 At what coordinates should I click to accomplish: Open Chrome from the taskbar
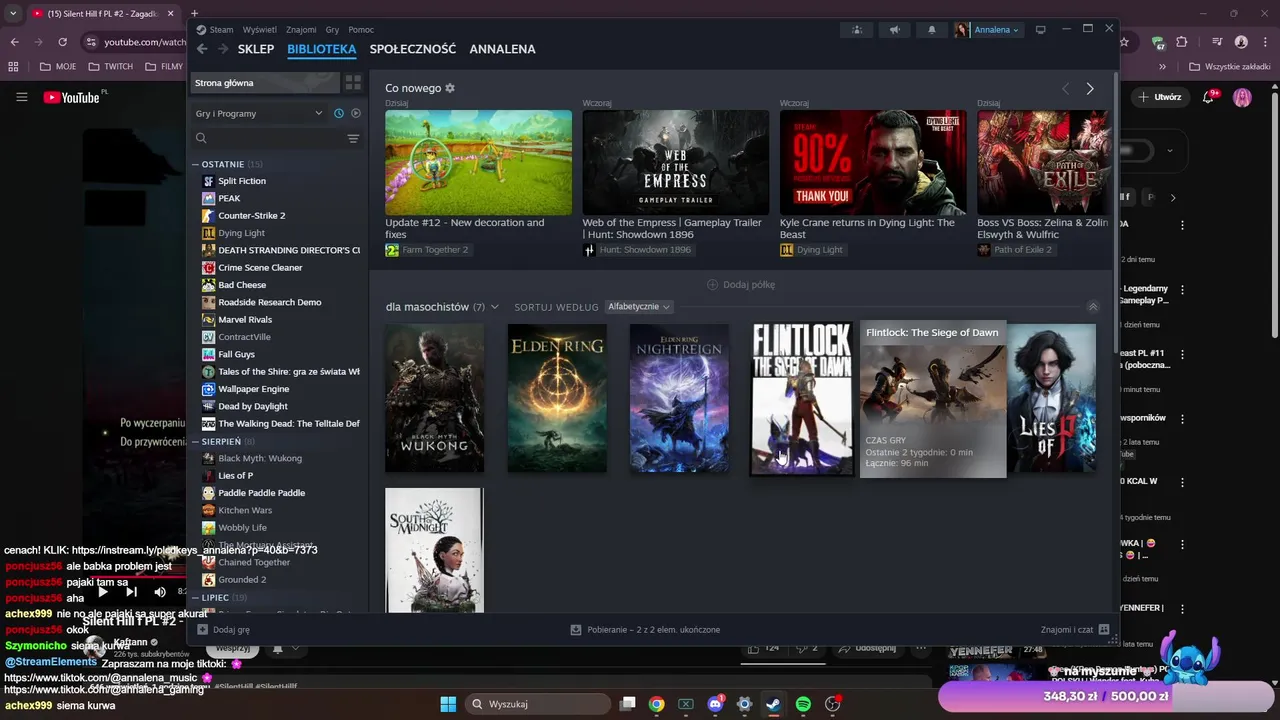[656, 704]
